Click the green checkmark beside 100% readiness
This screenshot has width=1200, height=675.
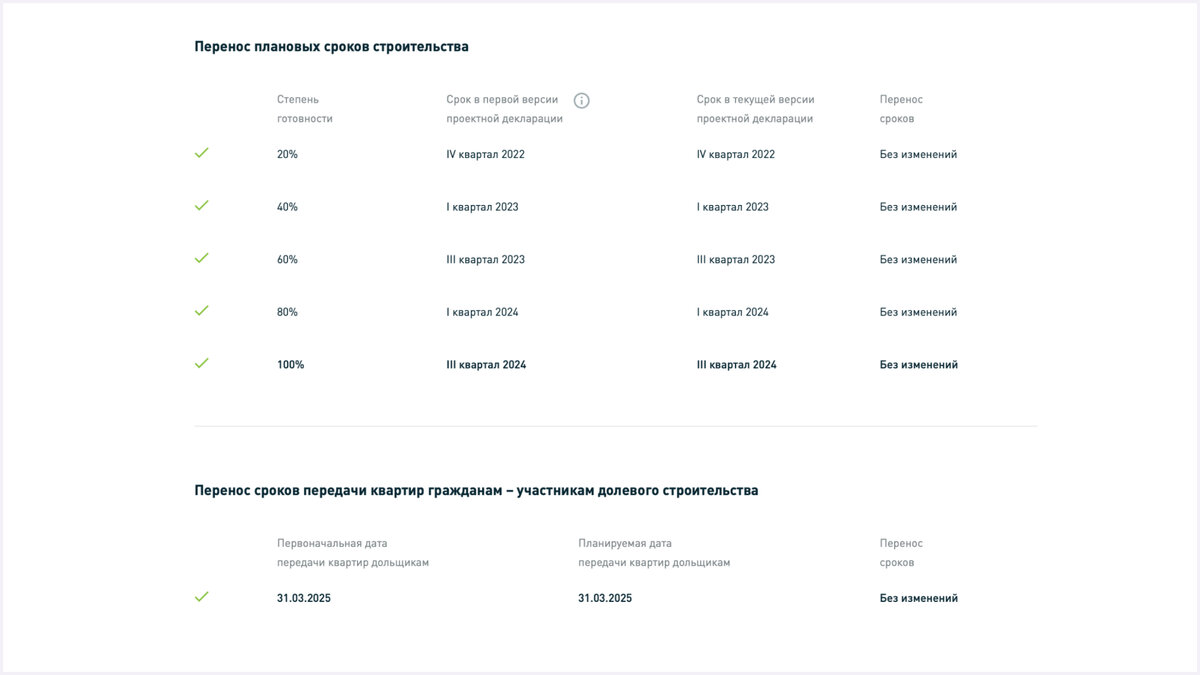click(x=202, y=363)
